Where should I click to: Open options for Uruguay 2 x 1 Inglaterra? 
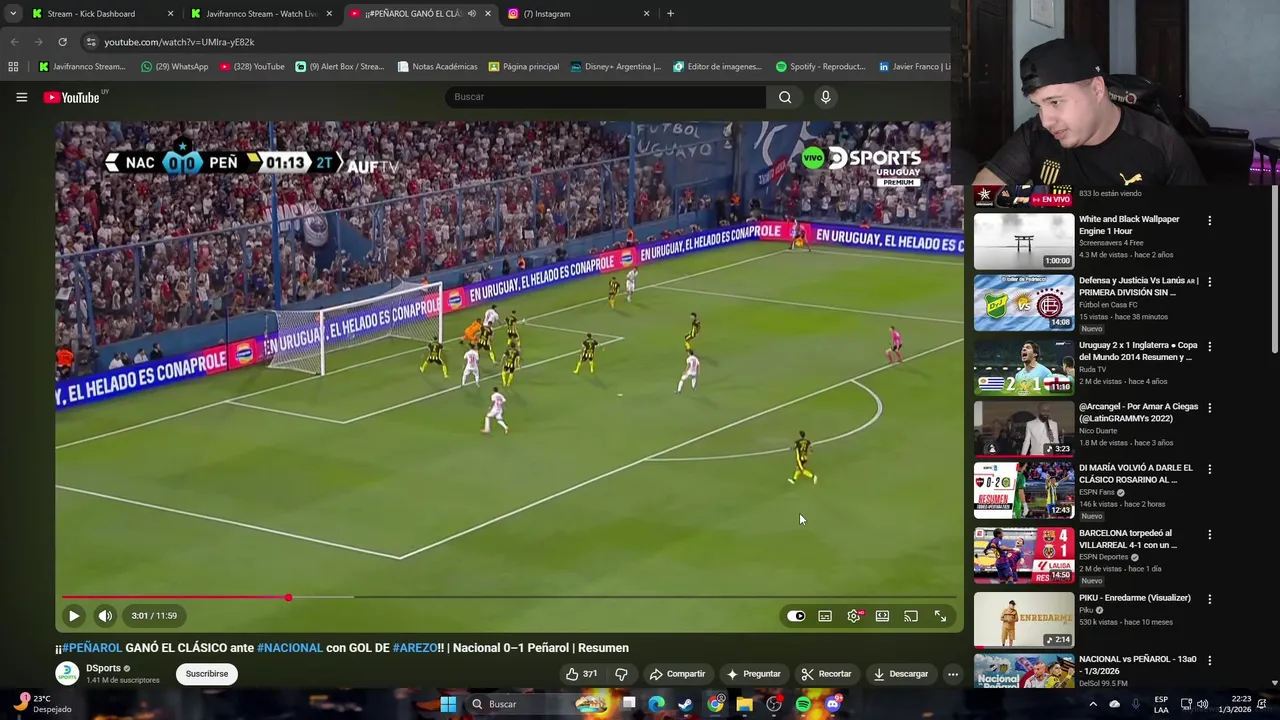point(1209,346)
